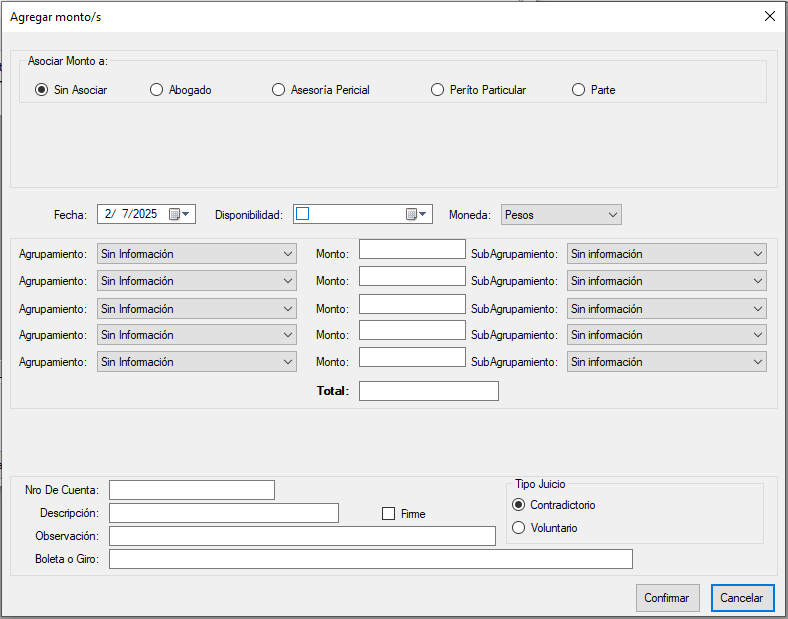This screenshot has height=619, width=788.
Task: Focus the Nro De Cuenta field
Action: (x=191, y=490)
